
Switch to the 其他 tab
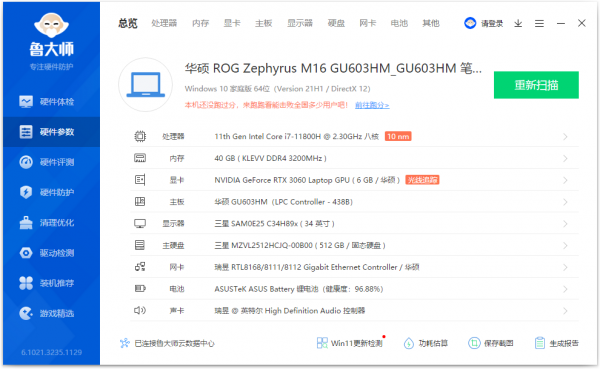click(431, 23)
